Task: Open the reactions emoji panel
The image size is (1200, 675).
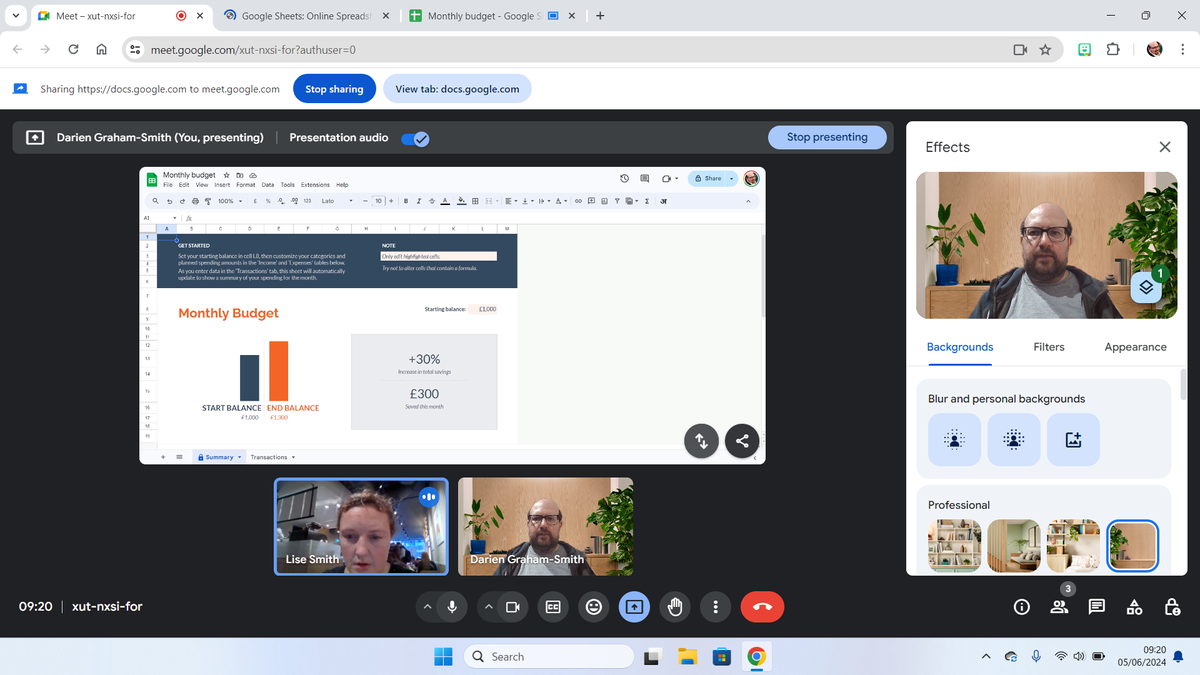Action: 593,606
